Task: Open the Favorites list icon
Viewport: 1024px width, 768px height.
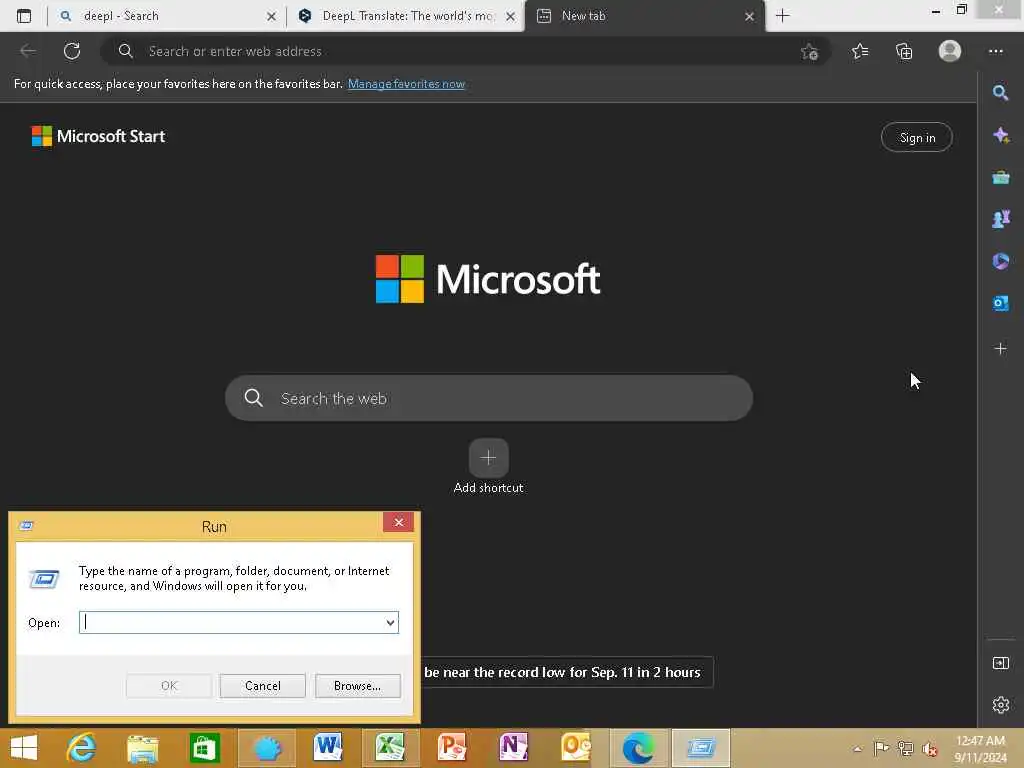Action: [860, 51]
